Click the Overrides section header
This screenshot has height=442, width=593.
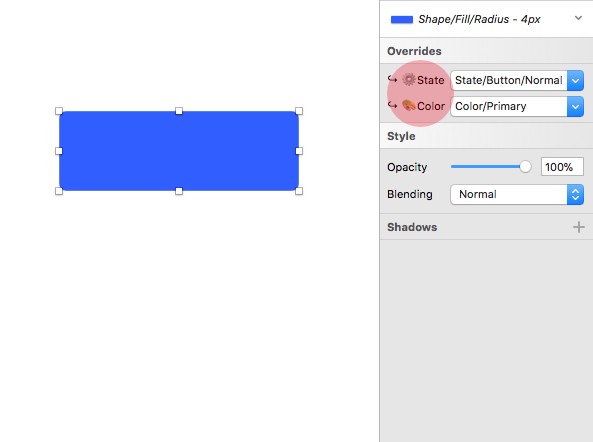414,51
